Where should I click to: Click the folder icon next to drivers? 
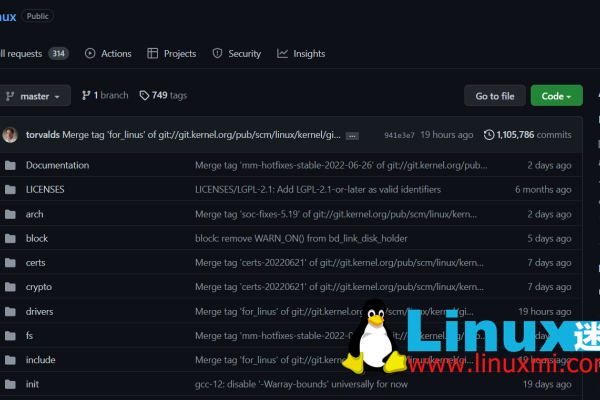click(10, 312)
